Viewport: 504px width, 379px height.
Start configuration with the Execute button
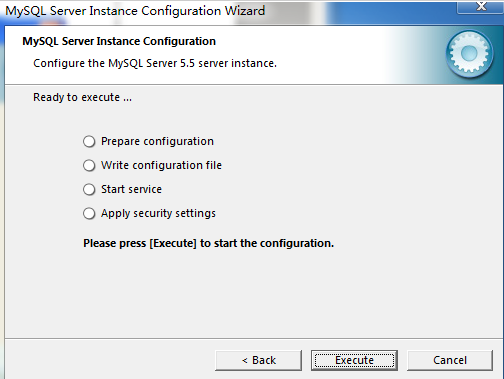pyautogui.click(x=354, y=360)
